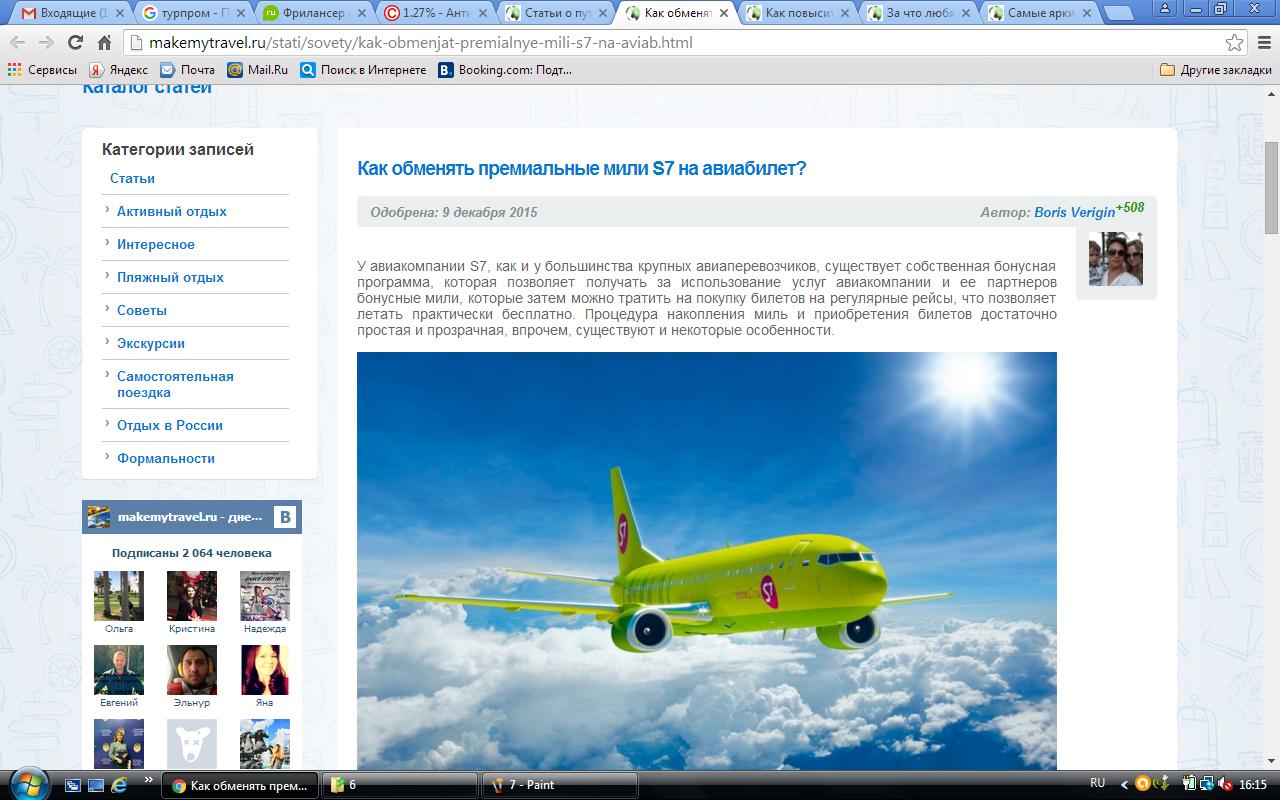
Task: Switch to the Paint window in taskbar
Action: pyautogui.click(x=560, y=785)
